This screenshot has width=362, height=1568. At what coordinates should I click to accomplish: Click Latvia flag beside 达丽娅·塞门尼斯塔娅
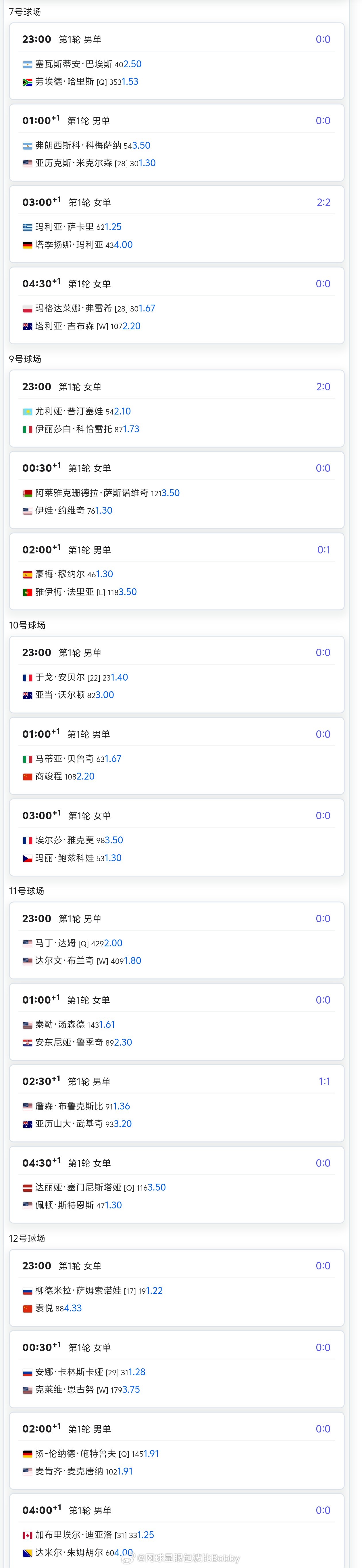[27, 1187]
